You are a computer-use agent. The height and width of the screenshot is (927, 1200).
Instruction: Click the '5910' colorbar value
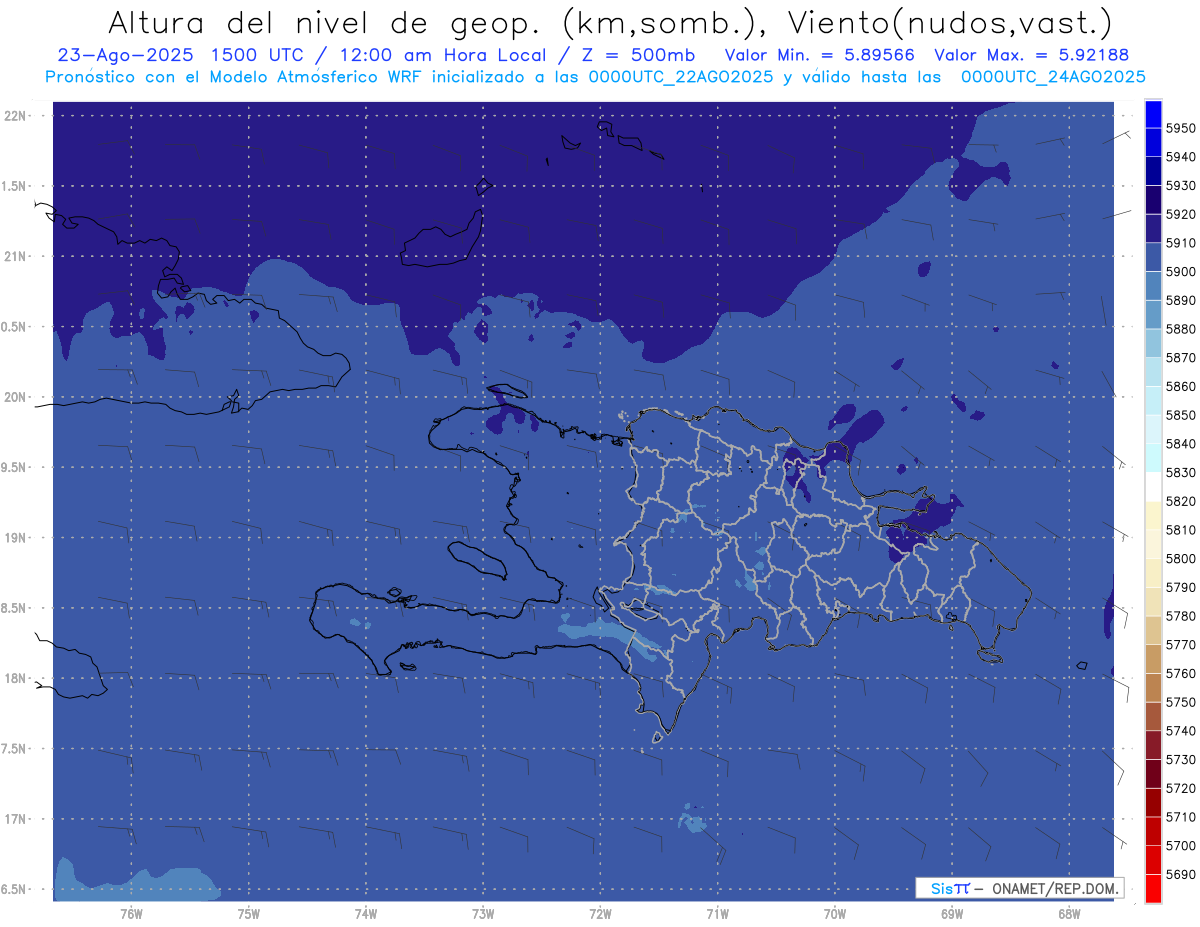pyautogui.click(x=1181, y=243)
